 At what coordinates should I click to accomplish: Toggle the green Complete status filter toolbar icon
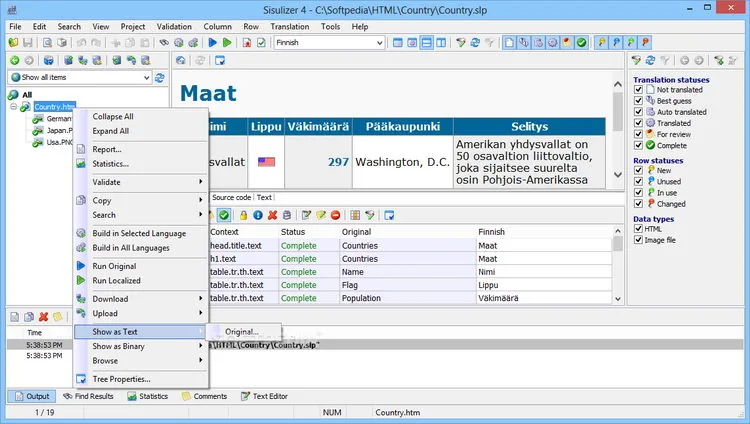click(581, 43)
